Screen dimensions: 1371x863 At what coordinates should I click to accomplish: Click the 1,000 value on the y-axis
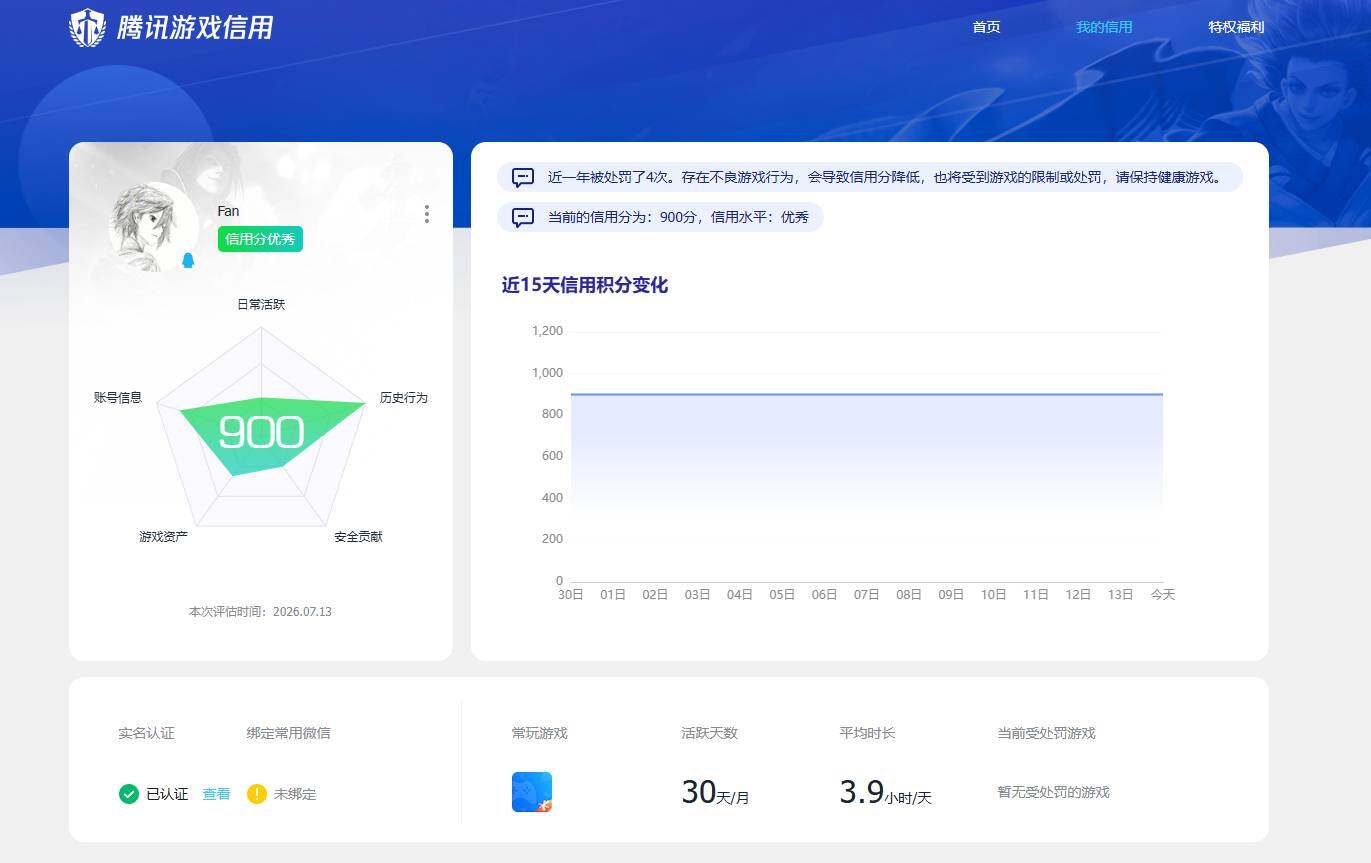547,373
